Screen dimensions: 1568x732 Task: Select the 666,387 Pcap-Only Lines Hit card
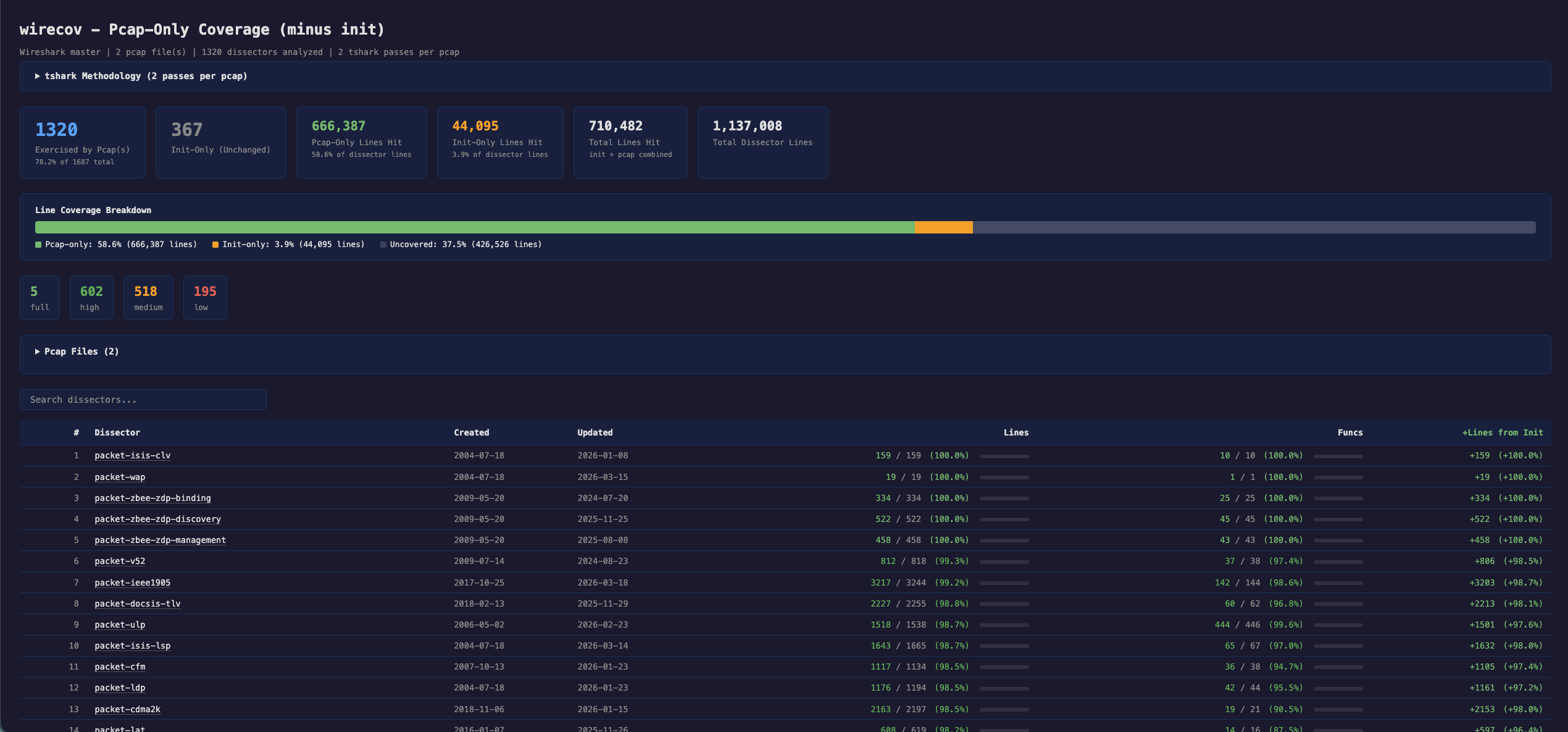click(362, 142)
